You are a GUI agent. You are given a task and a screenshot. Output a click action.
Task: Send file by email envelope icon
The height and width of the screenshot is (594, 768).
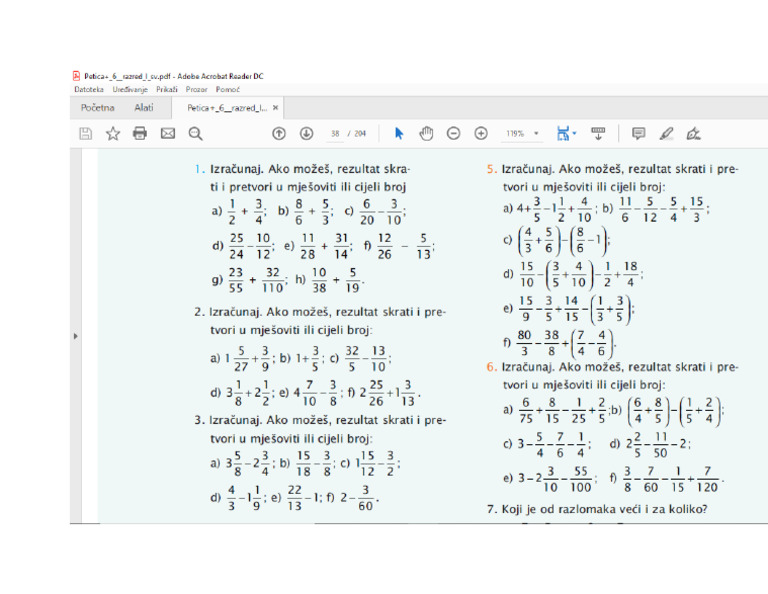tap(168, 133)
